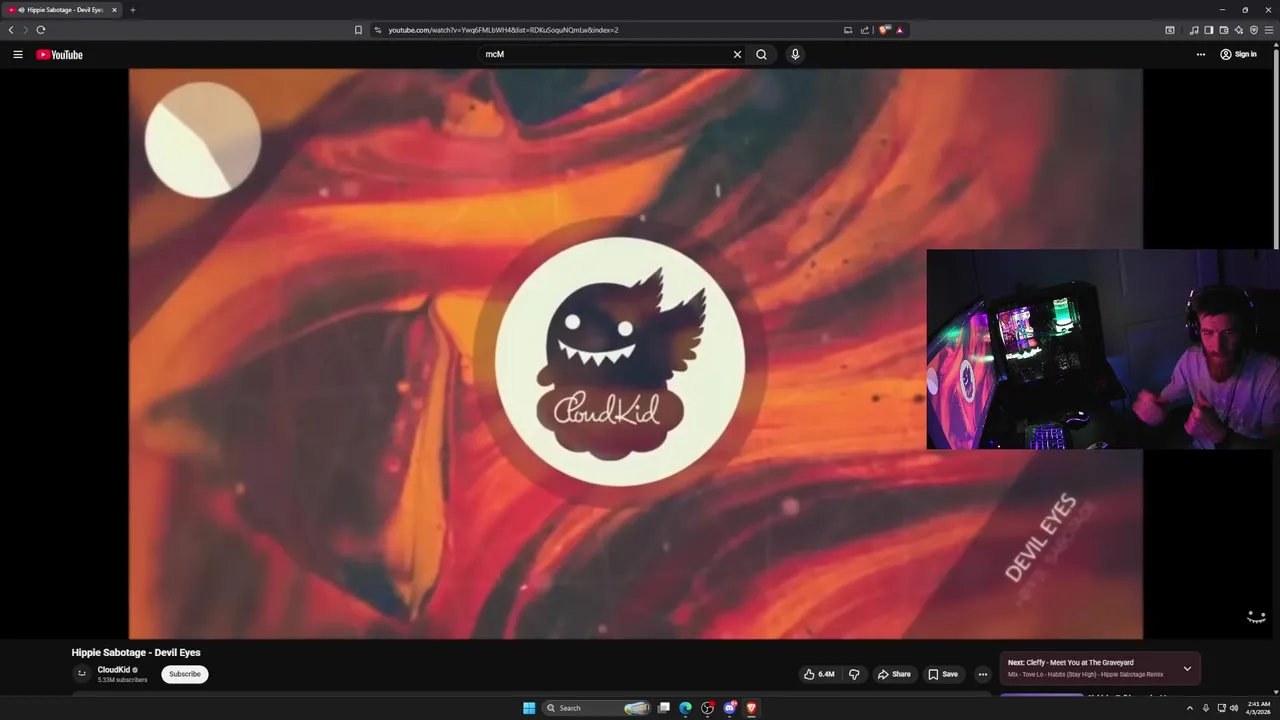
Task: Share this page from the address bar
Action: click(865, 30)
